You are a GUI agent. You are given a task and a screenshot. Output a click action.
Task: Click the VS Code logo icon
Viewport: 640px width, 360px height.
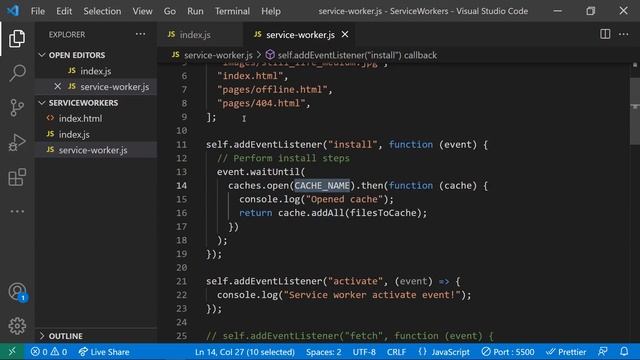(x=13, y=11)
